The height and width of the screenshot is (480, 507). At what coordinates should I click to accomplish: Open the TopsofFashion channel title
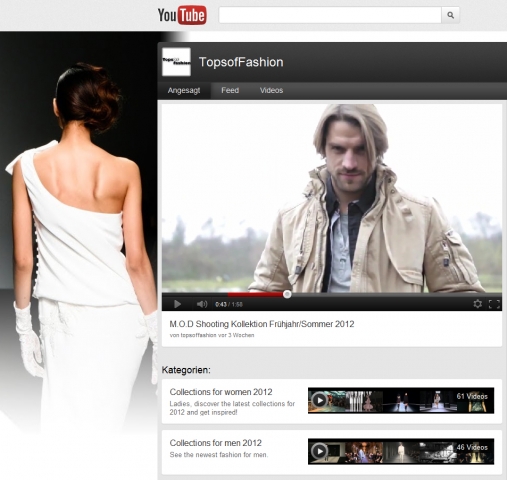coord(241,62)
